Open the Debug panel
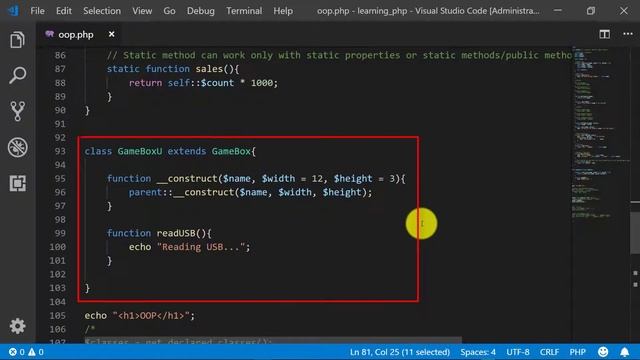Image resolution: width=640 pixels, height=360 pixels. pos(17,147)
